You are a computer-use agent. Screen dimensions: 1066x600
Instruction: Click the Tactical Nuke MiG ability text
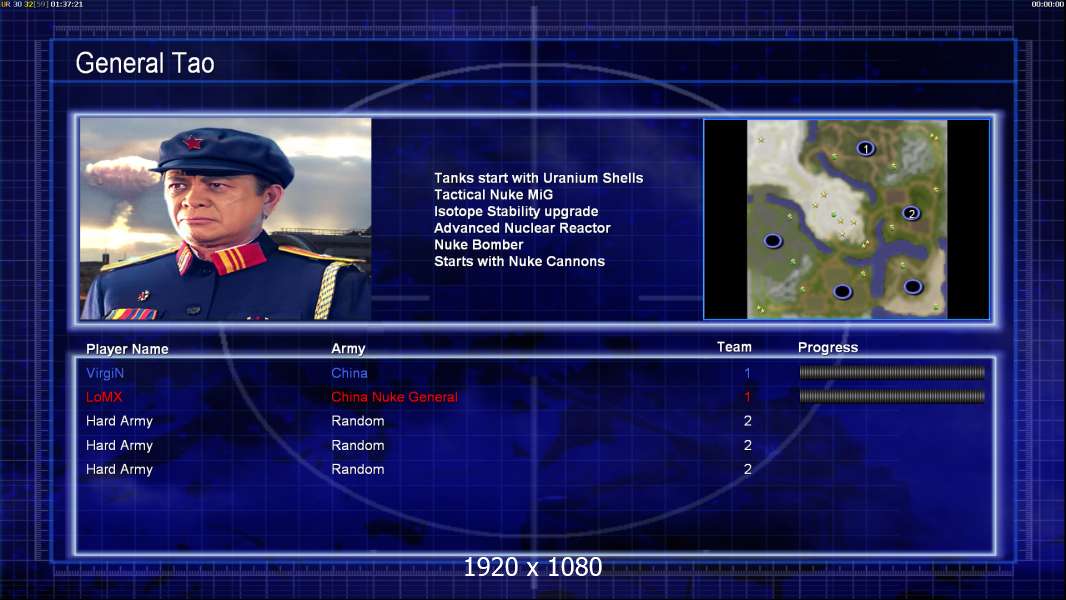pos(494,194)
